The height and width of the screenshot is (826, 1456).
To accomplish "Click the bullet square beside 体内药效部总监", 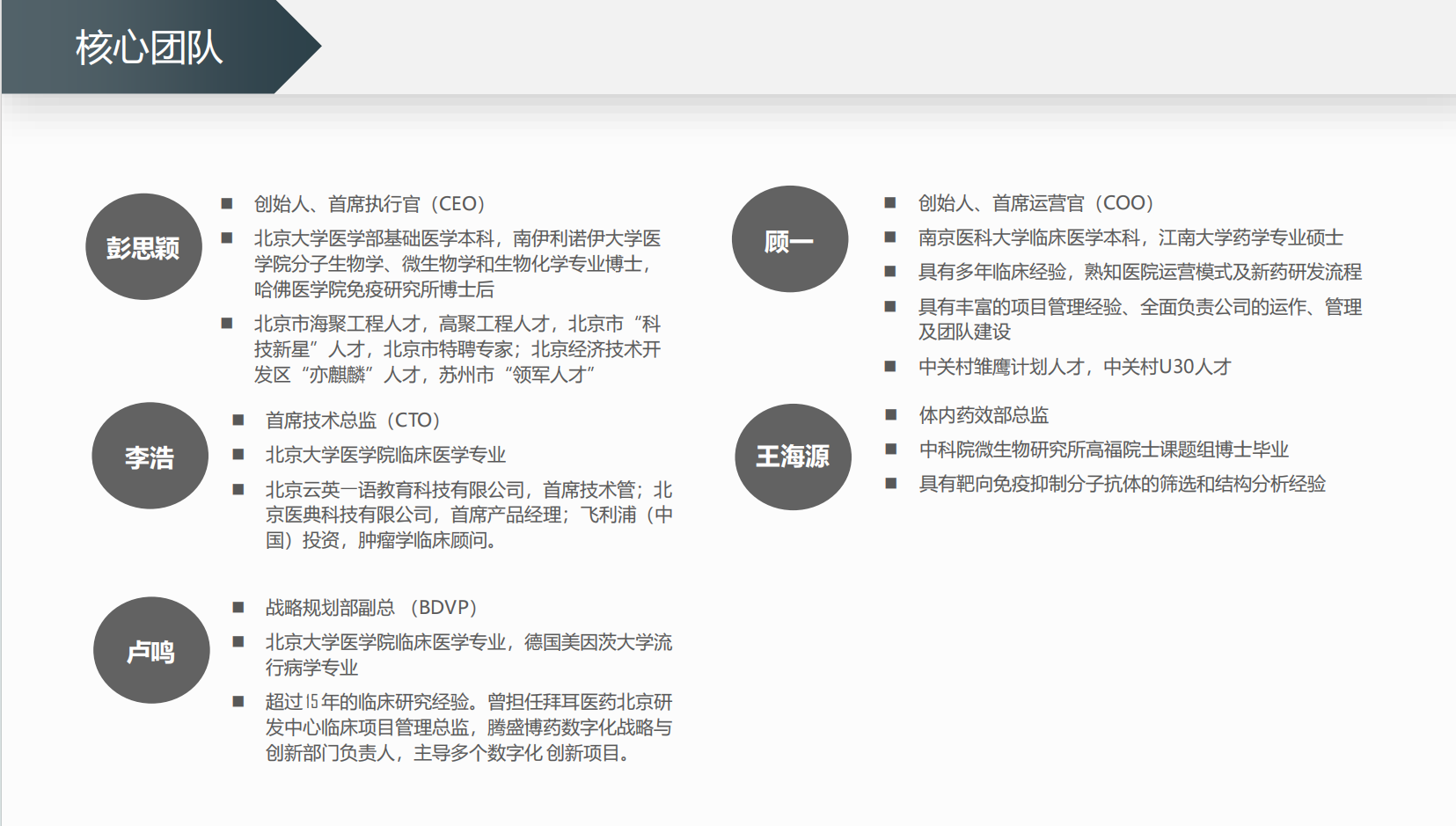I will point(890,415).
